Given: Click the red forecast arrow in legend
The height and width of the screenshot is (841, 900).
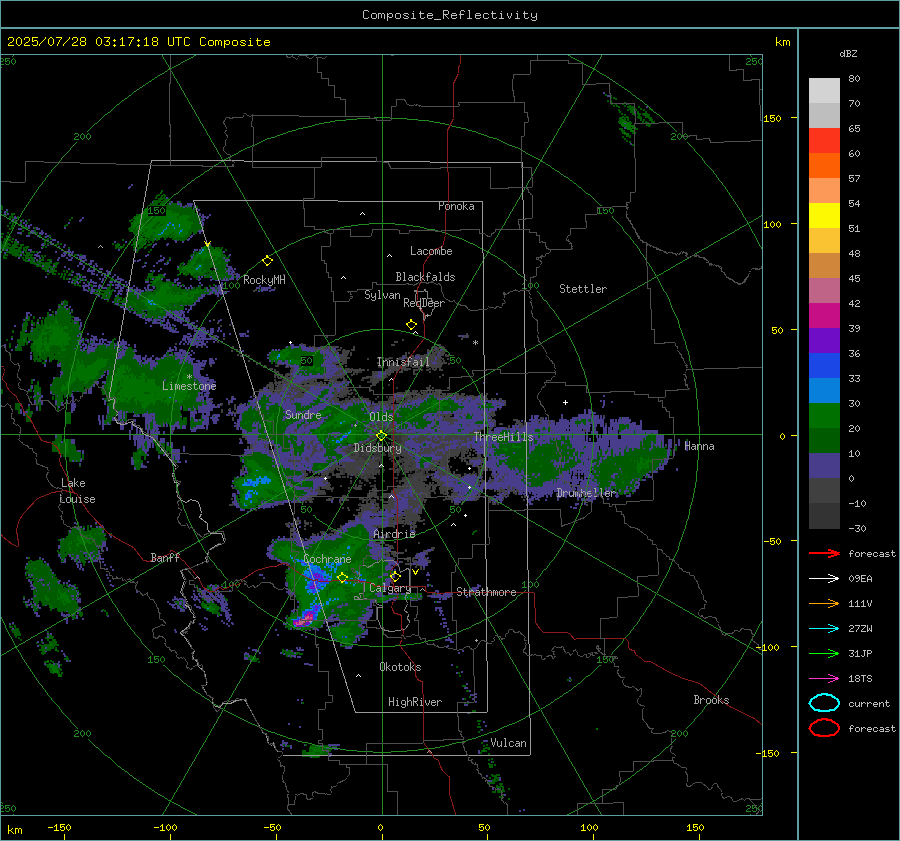Looking at the screenshot, I should tap(824, 553).
